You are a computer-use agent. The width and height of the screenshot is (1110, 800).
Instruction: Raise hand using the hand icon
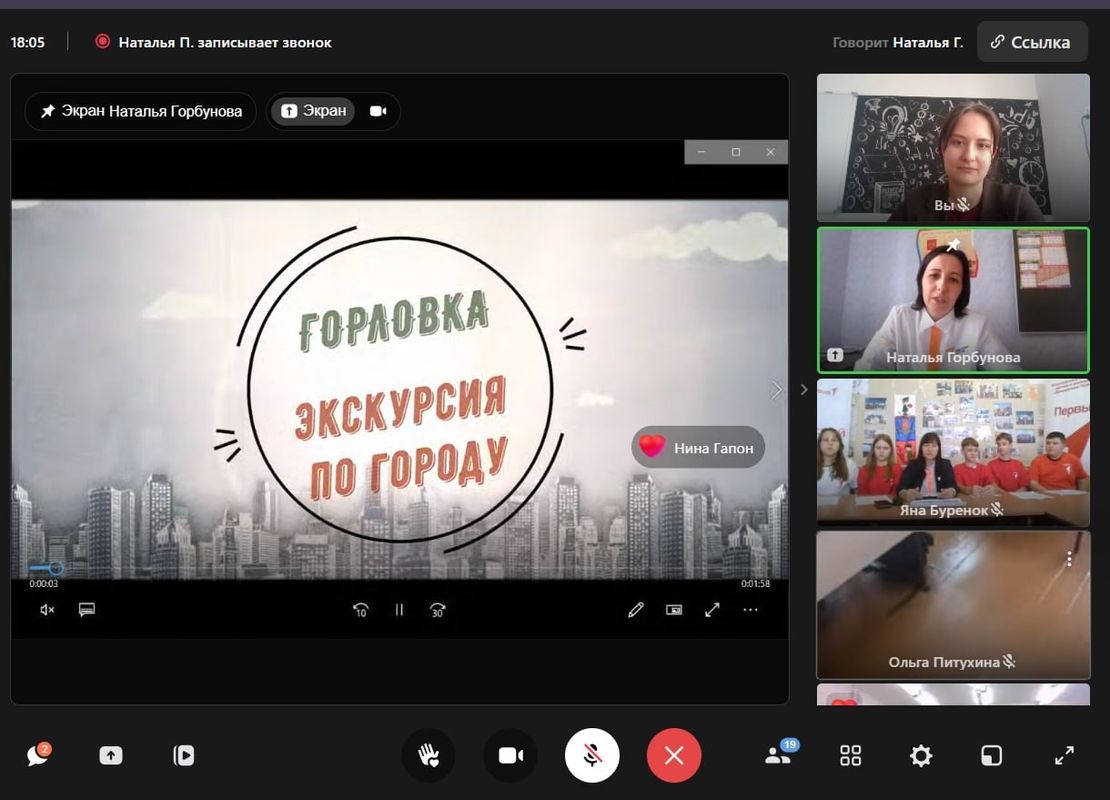coord(429,755)
